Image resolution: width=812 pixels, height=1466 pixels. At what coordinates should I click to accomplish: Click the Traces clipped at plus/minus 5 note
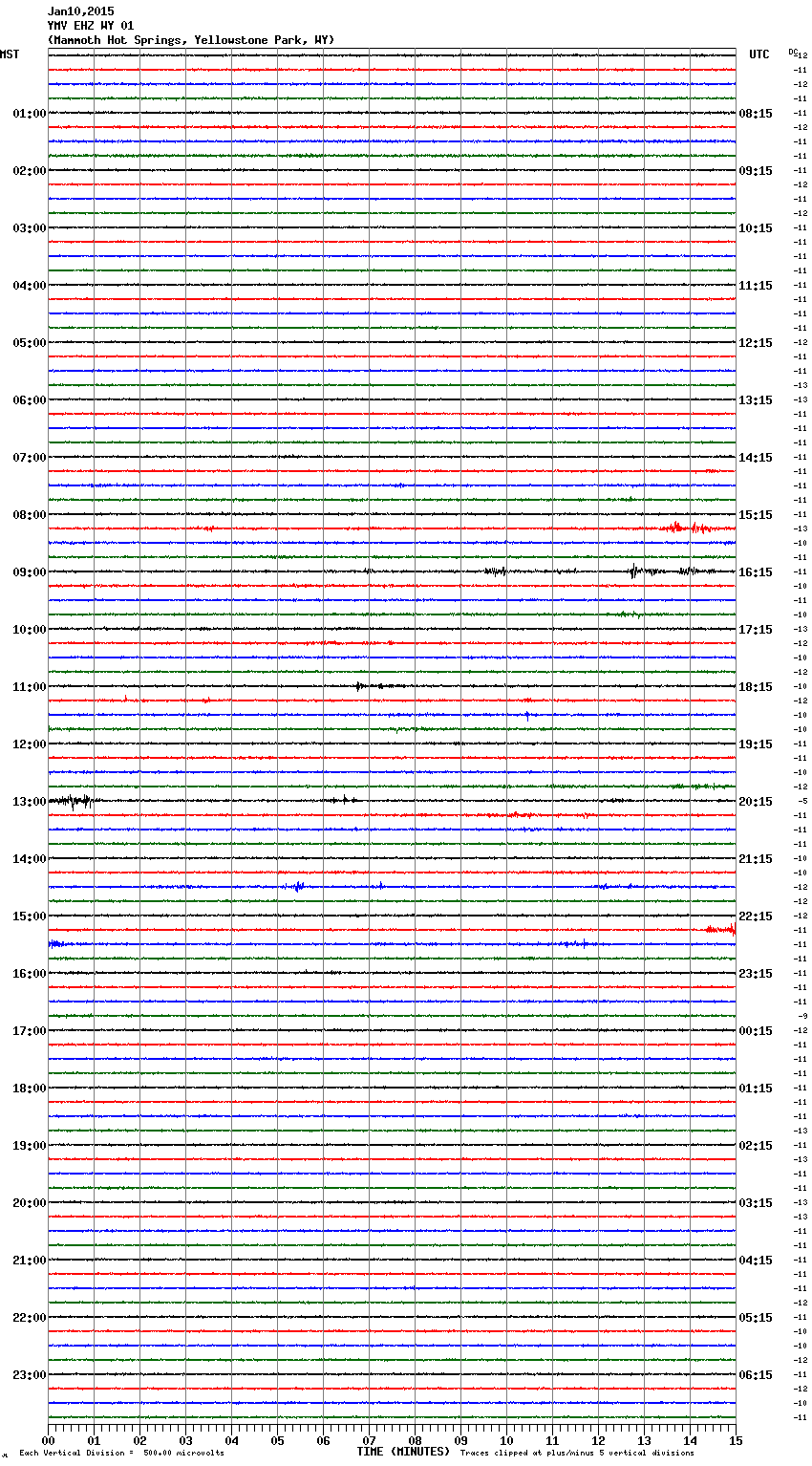(x=577, y=1453)
